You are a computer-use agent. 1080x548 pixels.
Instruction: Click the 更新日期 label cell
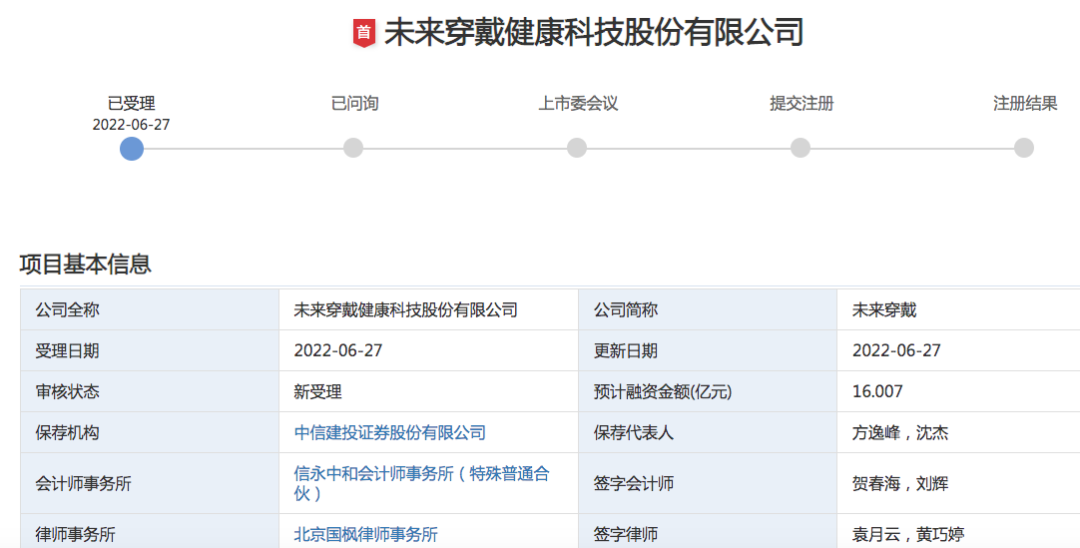[707, 350]
